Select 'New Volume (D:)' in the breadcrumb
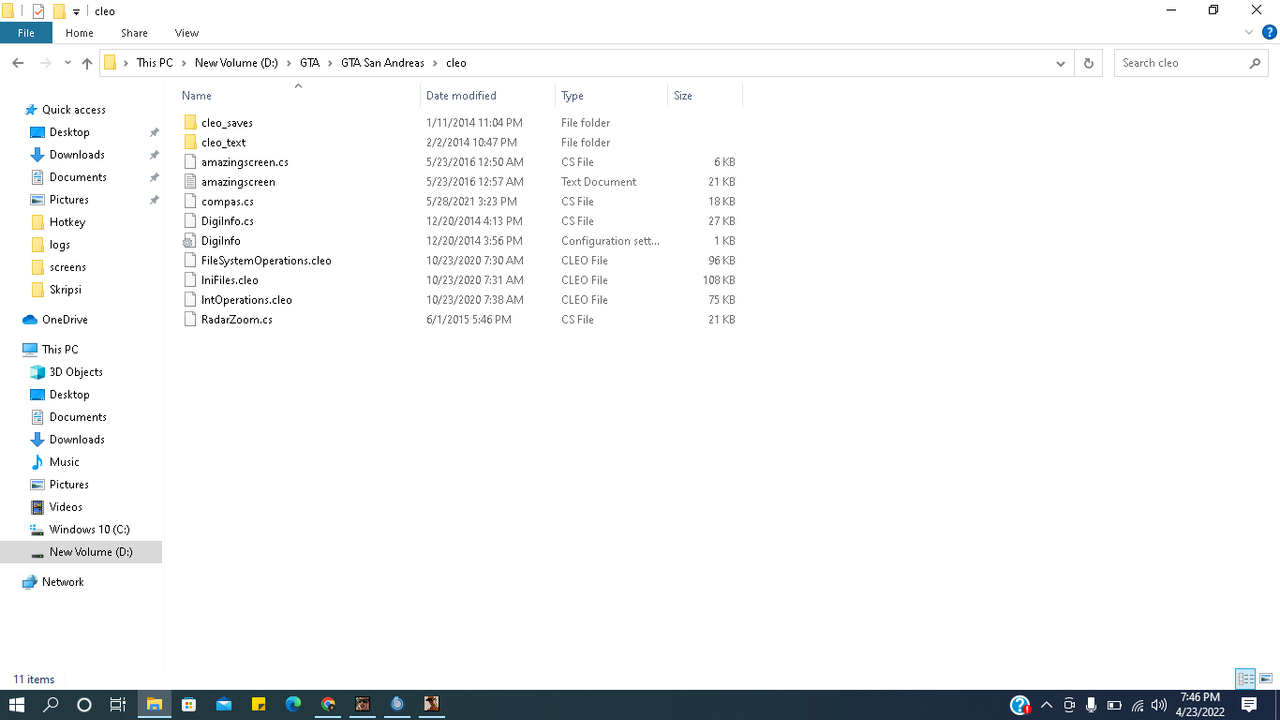The height and width of the screenshot is (720, 1280). [236, 63]
